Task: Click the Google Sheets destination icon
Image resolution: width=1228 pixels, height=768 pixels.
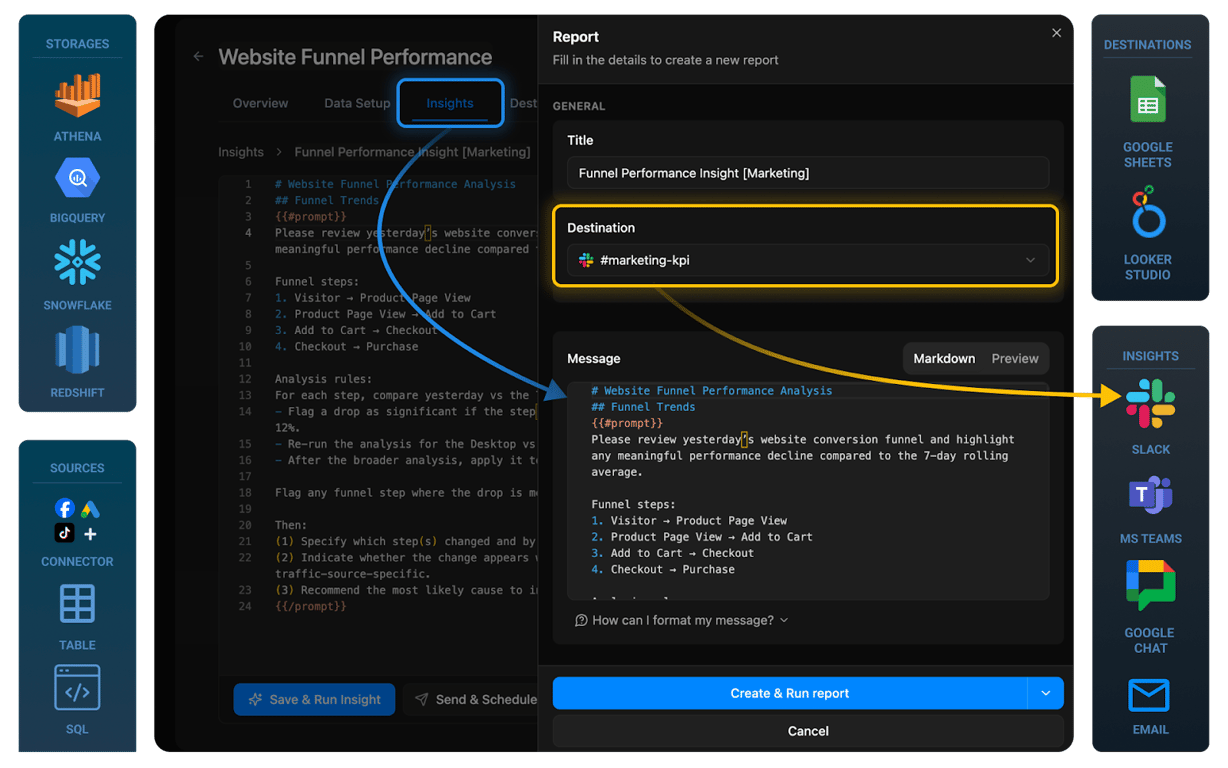Action: click(1148, 100)
